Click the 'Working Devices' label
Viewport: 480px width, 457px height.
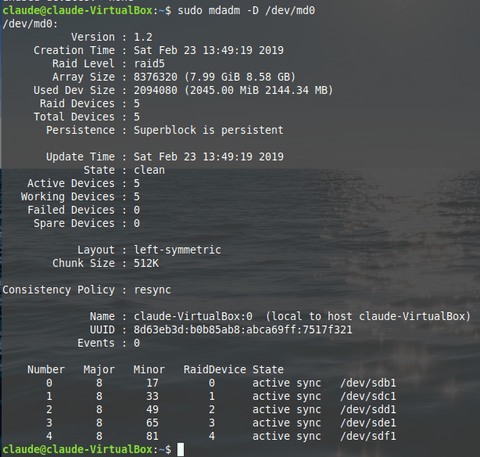click(68, 197)
